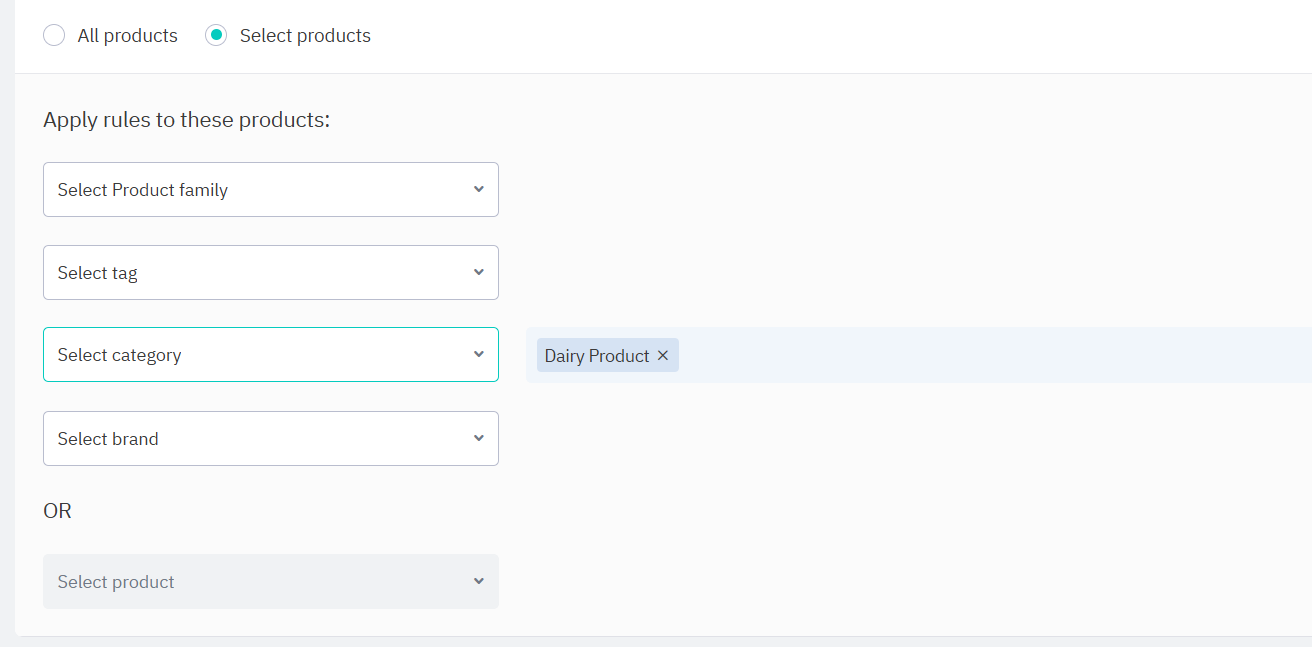Click the chevron arrow in Select category
Screen dimensions: 1312x647
[x=479, y=355]
